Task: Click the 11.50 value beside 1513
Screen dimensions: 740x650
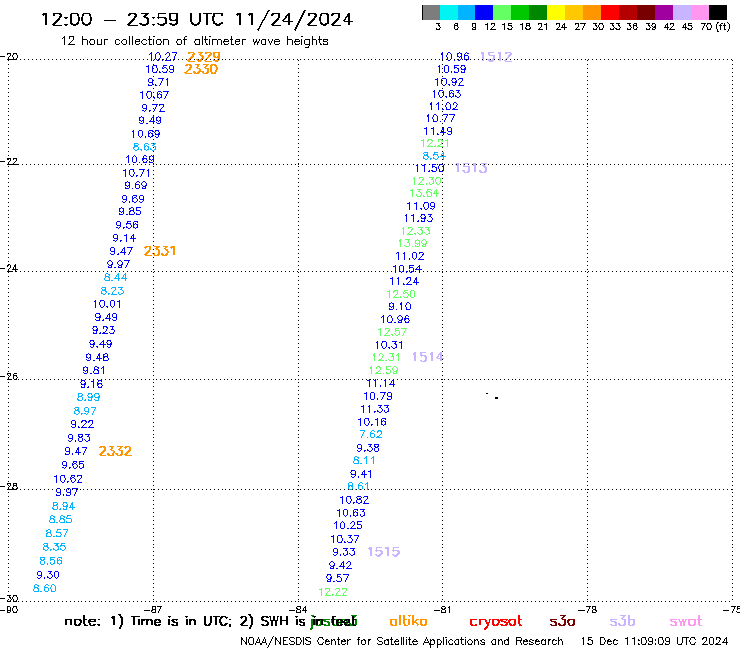Action: point(429,168)
